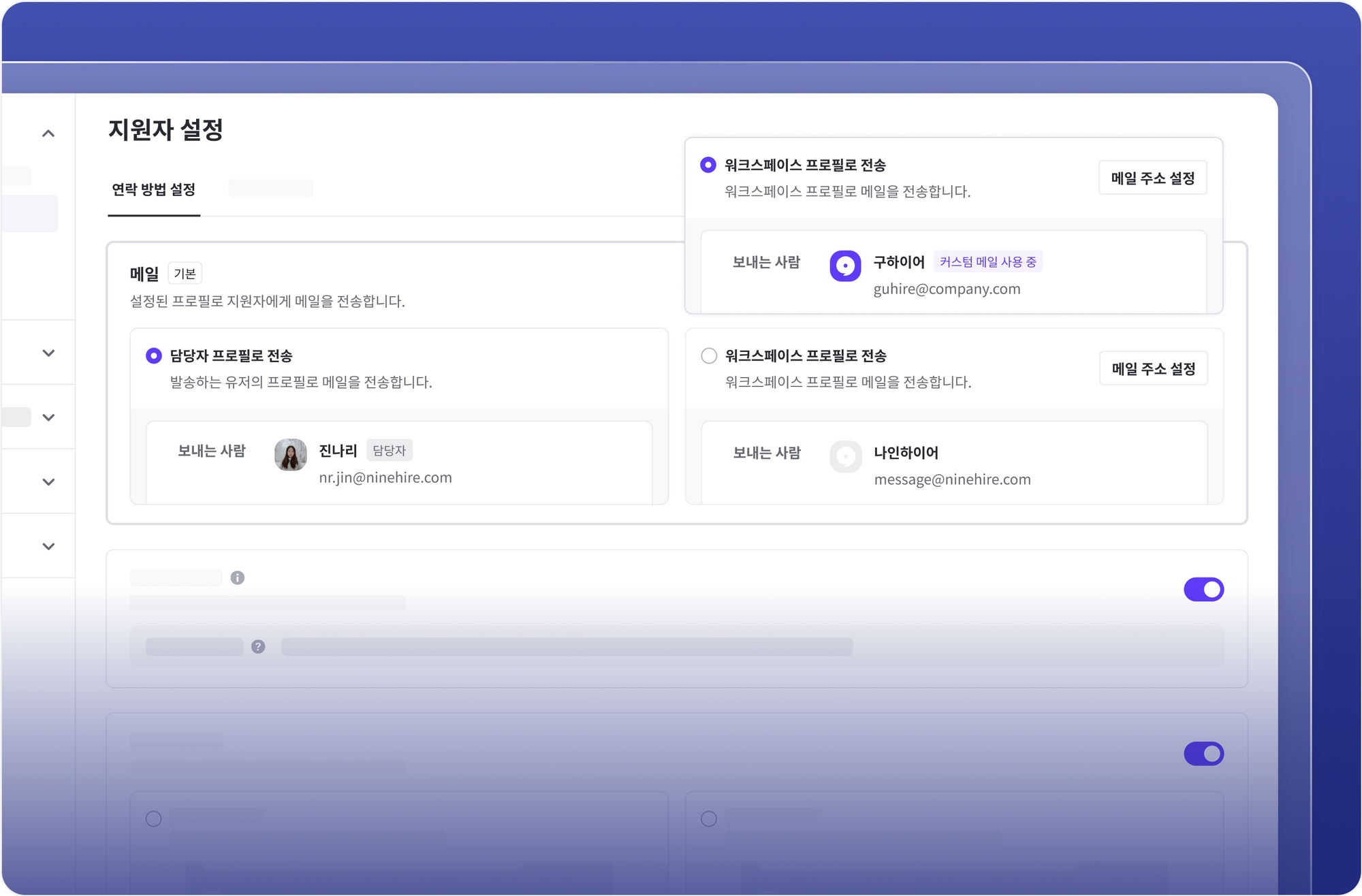Click the purple 구하이어 workspace logo icon
This screenshot has width=1362, height=896.
(x=844, y=266)
